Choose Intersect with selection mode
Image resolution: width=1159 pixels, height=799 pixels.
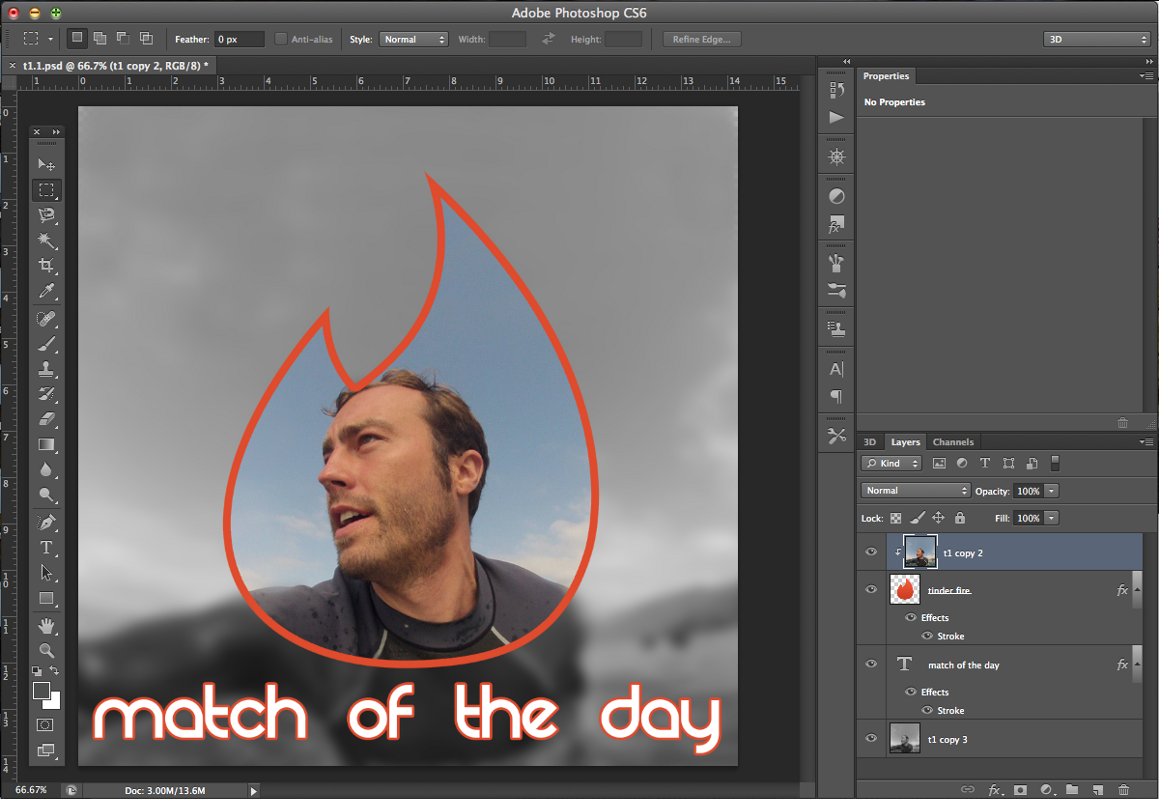[146, 38]
